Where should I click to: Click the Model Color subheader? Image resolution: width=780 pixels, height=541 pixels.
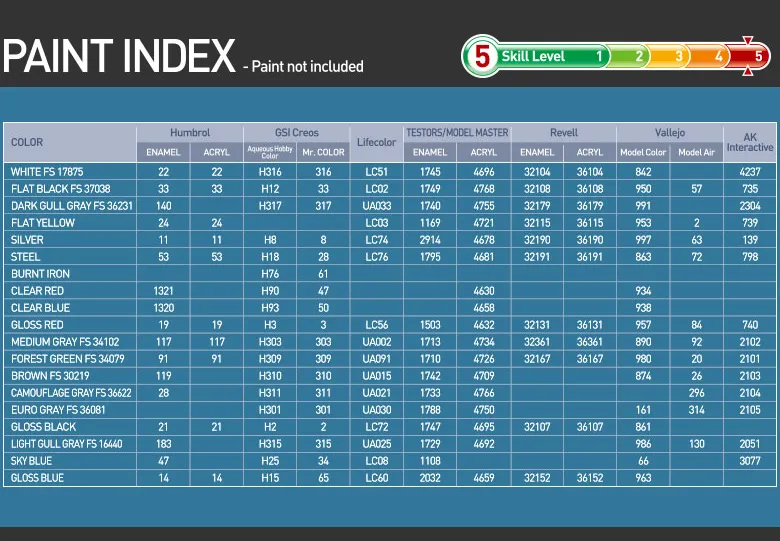[643, 152]
